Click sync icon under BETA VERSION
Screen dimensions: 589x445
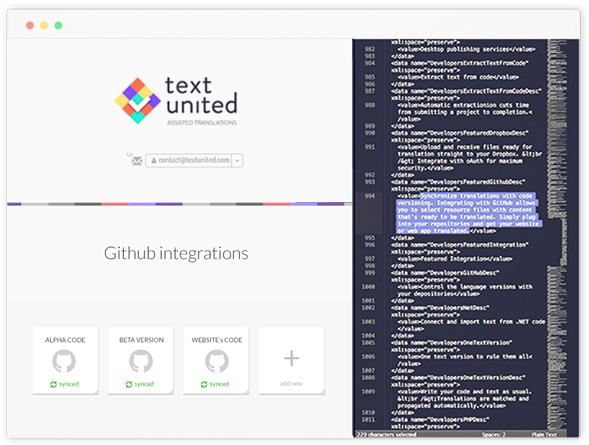pos(129,384)
